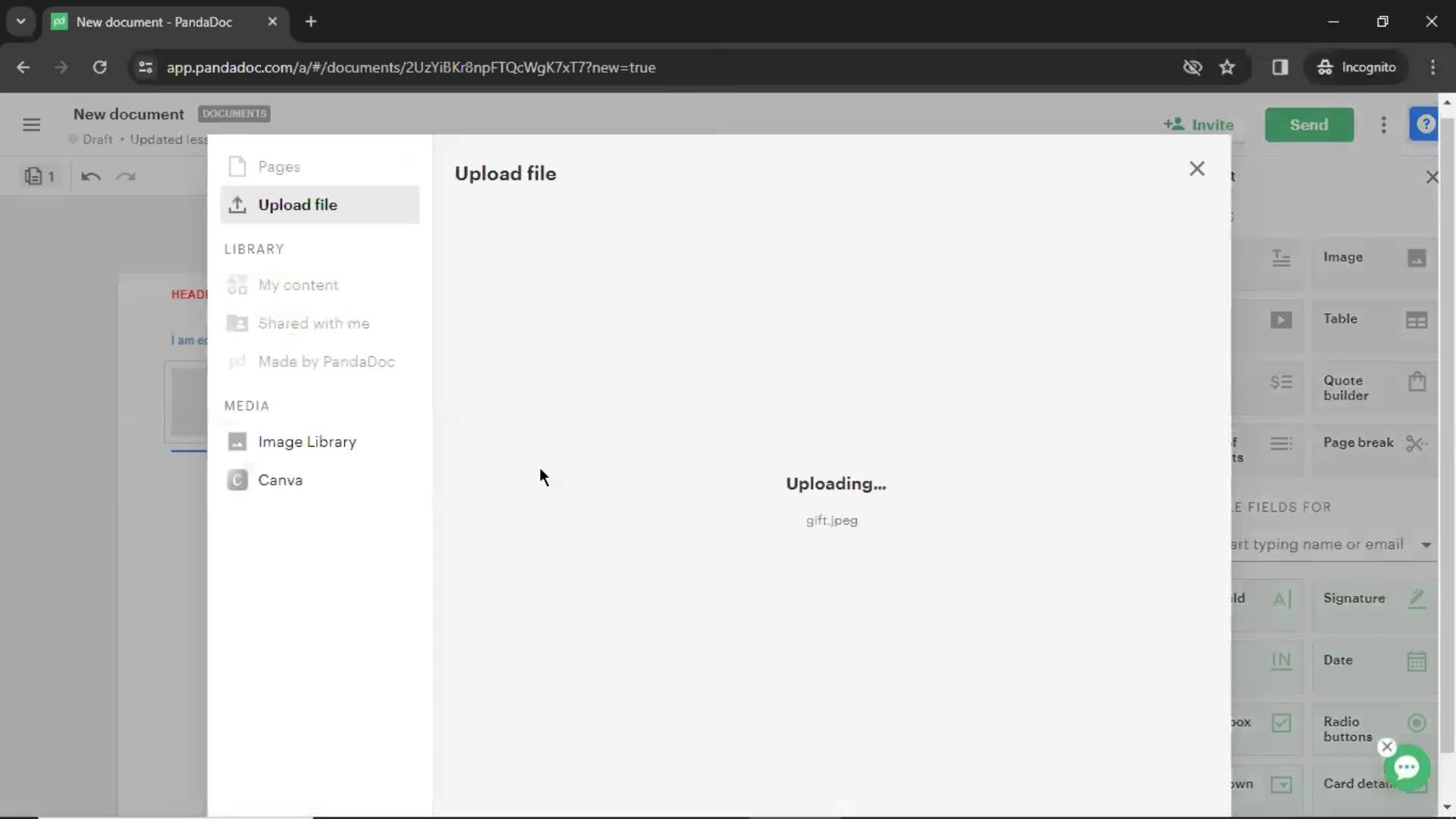
Task: Open Image Library under media section
Action: [x=307, y=441]
